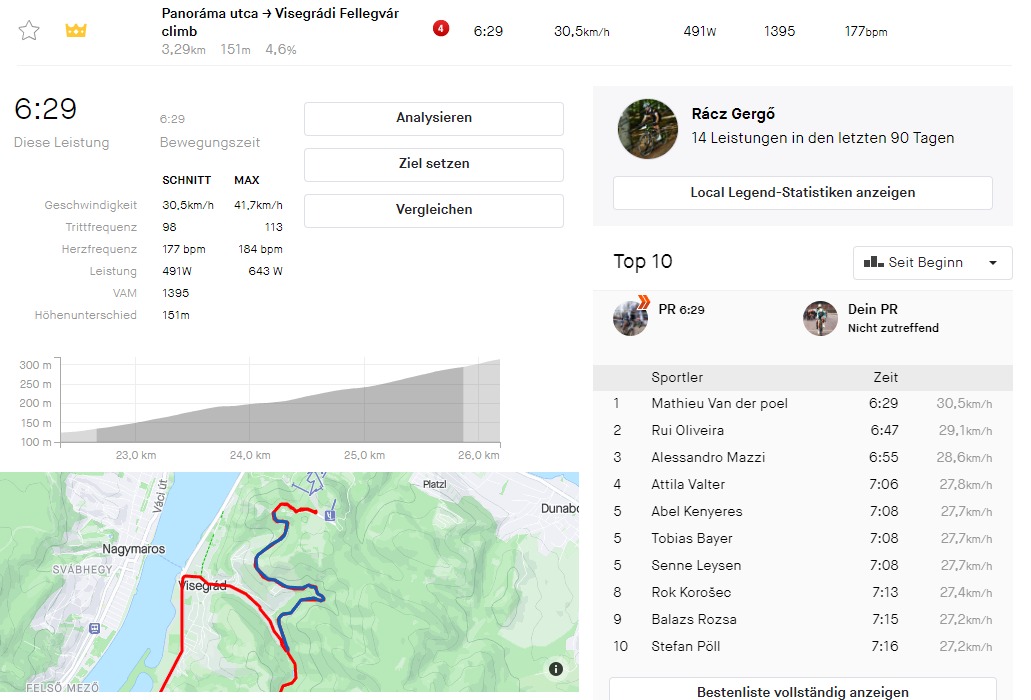
Task: Open the map info icon
Action: coord(556,669)
